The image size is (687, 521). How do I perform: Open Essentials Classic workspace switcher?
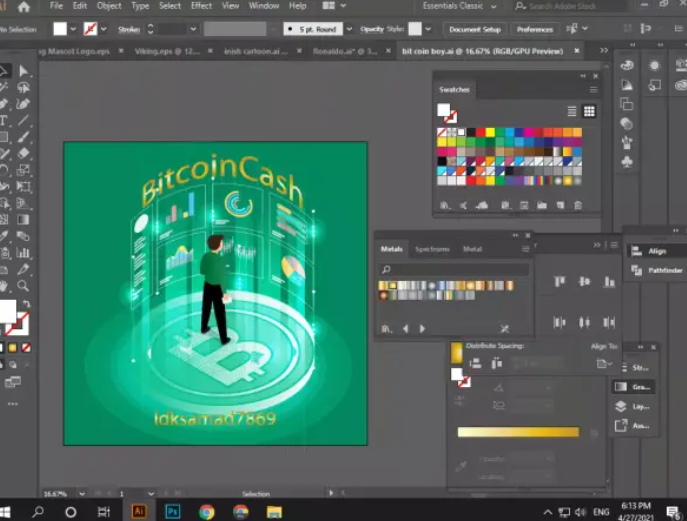460,6
